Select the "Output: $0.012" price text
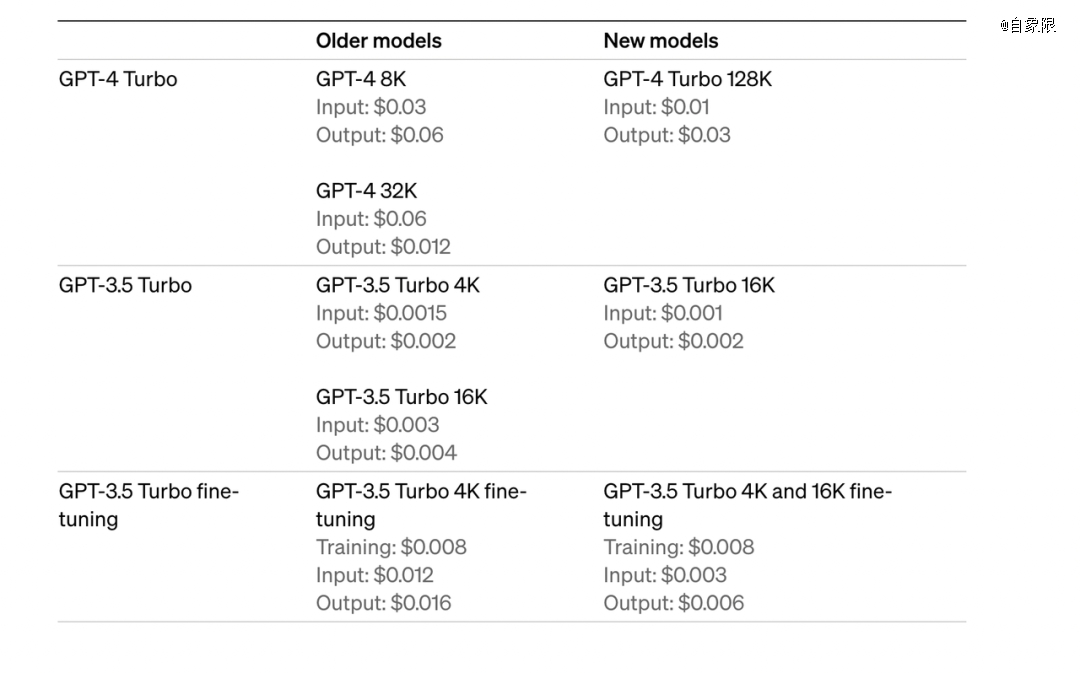Viewport: 1080px width, 673px height. tap(383, 247)
